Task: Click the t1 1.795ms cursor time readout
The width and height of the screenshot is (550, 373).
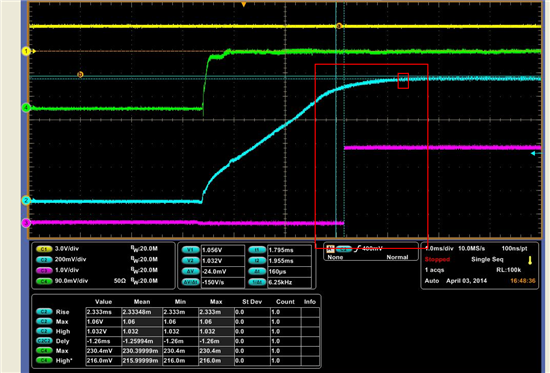Action: (280, 250)
